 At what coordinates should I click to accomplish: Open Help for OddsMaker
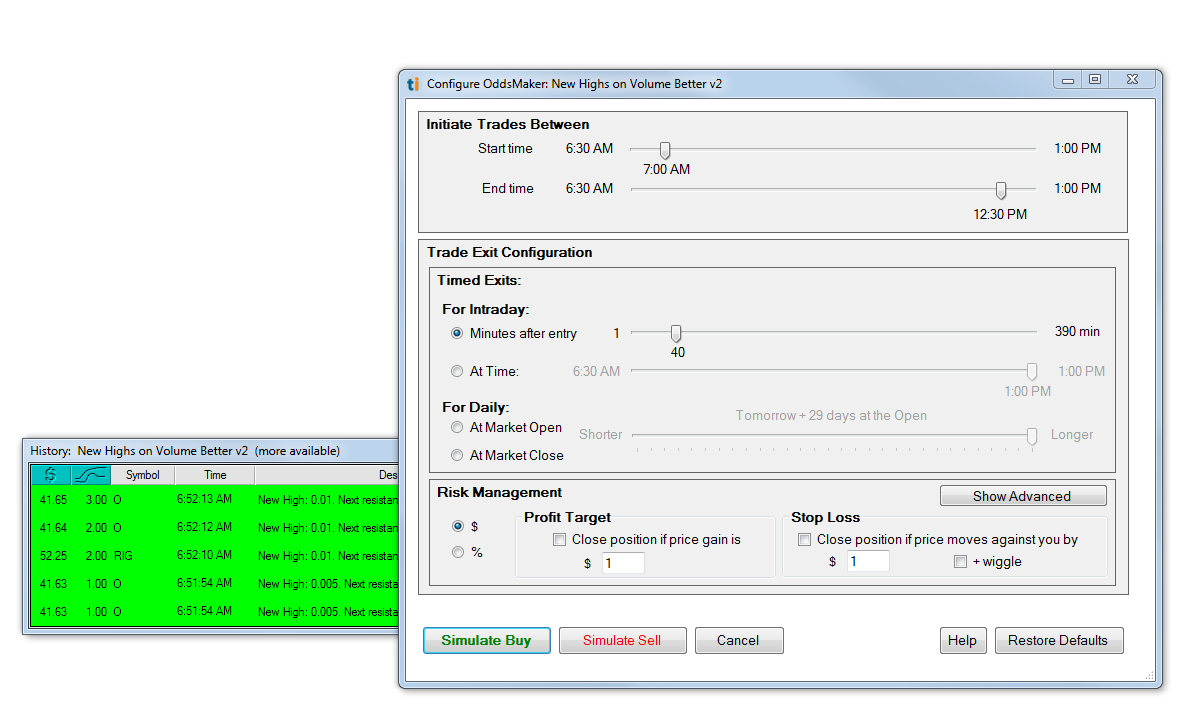click(x=963, y=640)
